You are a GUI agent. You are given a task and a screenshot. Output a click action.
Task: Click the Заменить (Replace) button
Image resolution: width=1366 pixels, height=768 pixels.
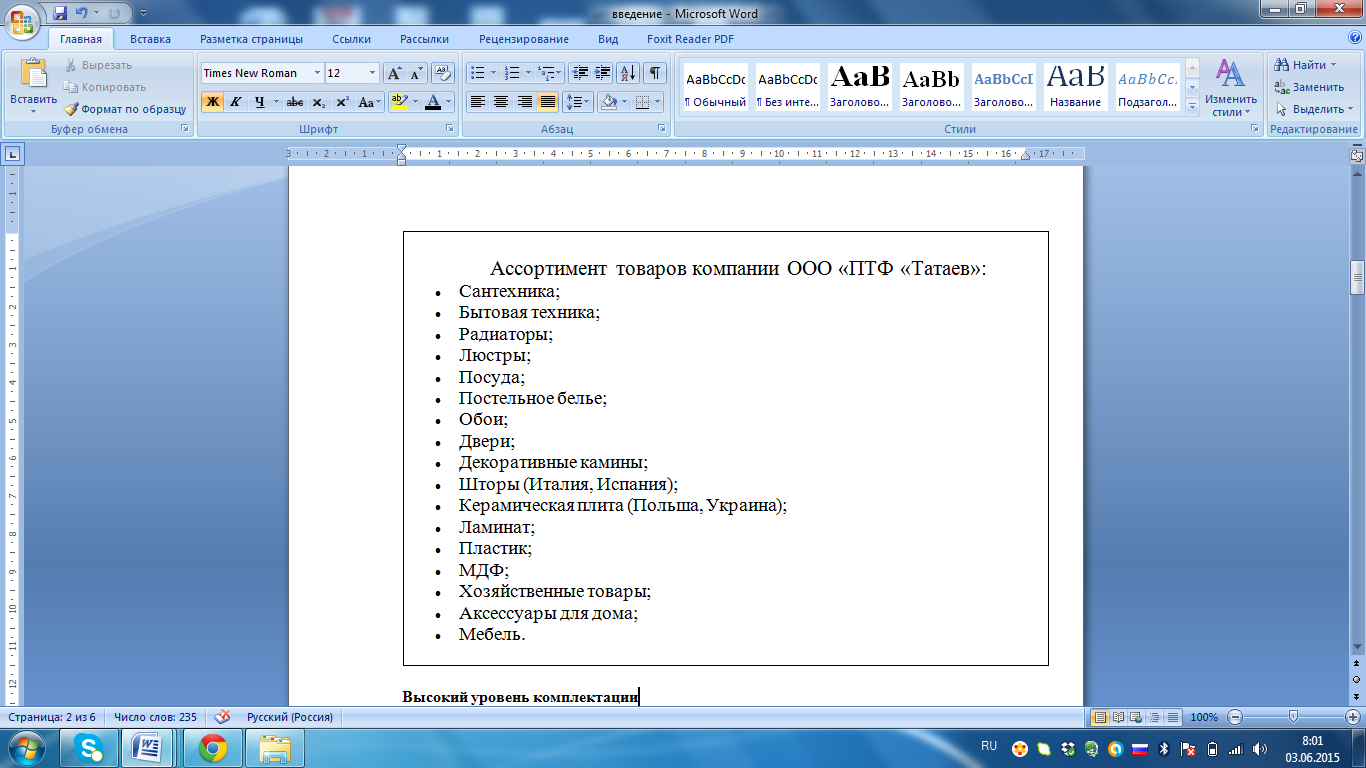1309,87
